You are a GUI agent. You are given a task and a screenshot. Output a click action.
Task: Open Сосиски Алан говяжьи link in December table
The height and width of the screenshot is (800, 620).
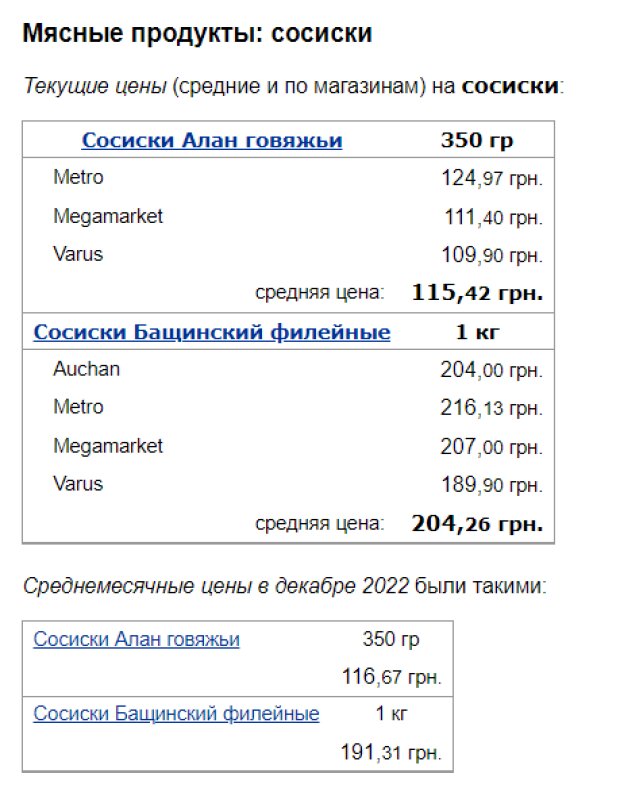click(136, 639)
